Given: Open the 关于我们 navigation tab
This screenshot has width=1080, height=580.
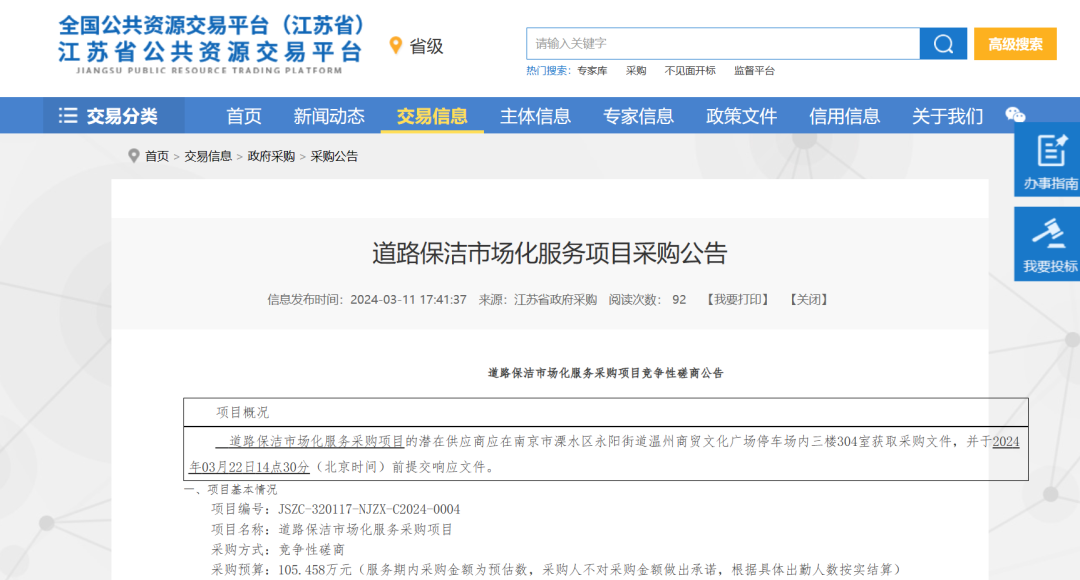Looking at the screenshot, I should (x=947, y=116).
